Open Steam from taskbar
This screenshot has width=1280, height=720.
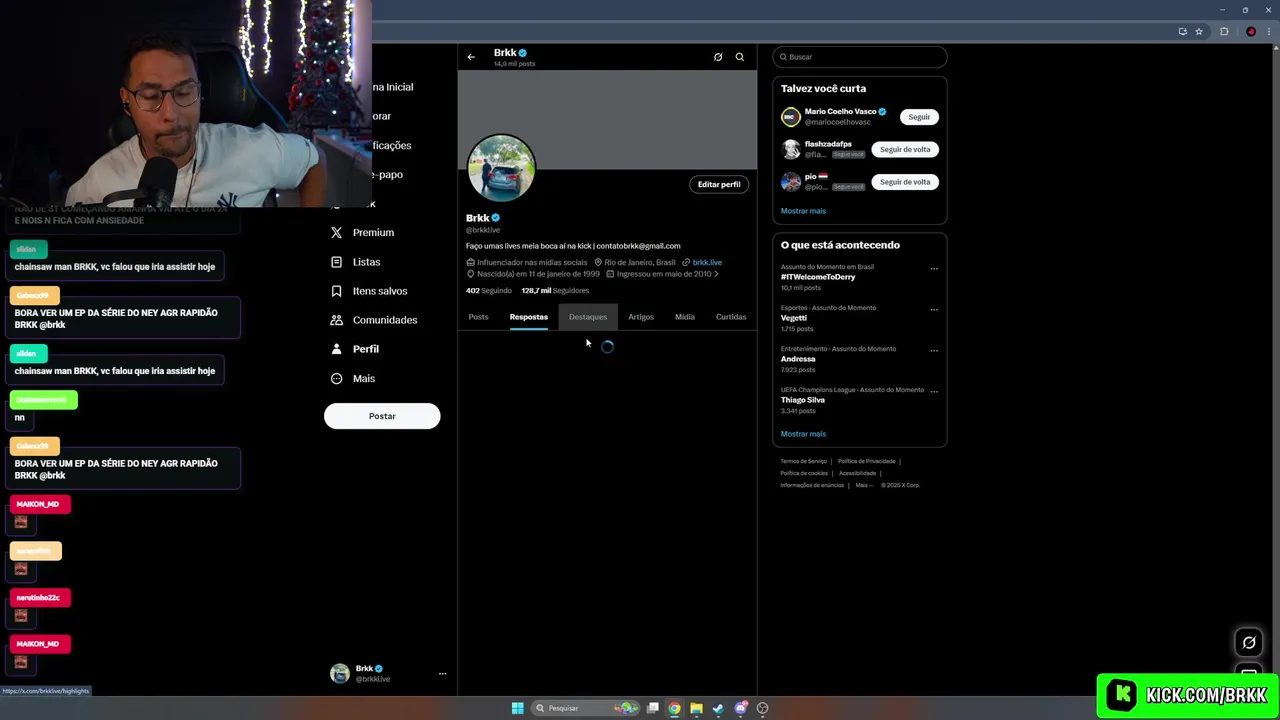(x=718, y=708)
